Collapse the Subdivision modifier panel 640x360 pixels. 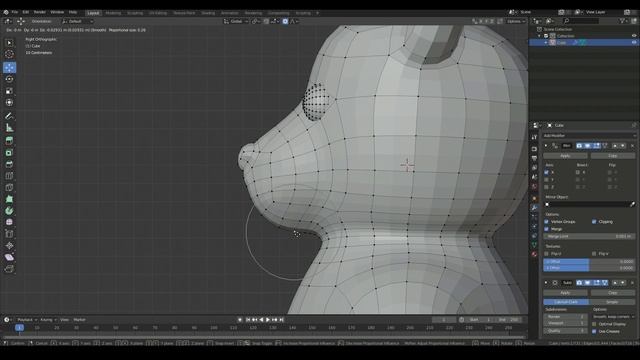(546, 282)
